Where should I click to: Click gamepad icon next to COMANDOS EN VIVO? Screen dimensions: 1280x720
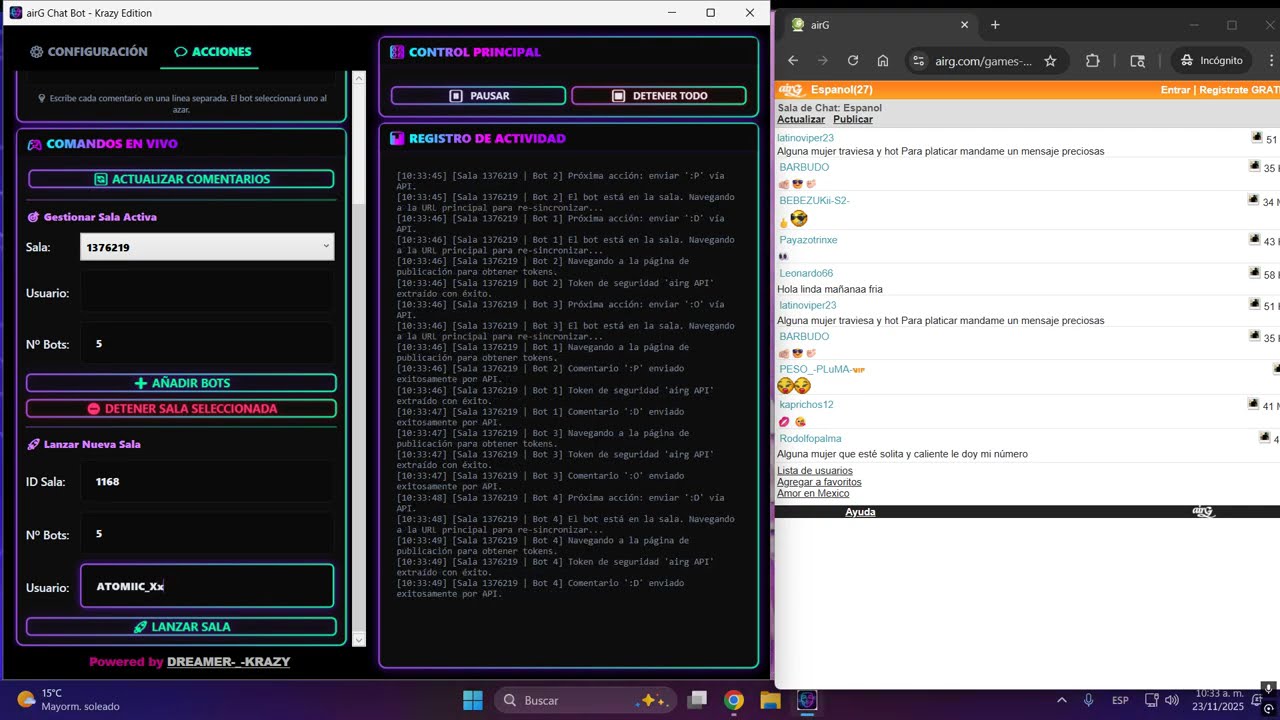(x=34, y=144)
